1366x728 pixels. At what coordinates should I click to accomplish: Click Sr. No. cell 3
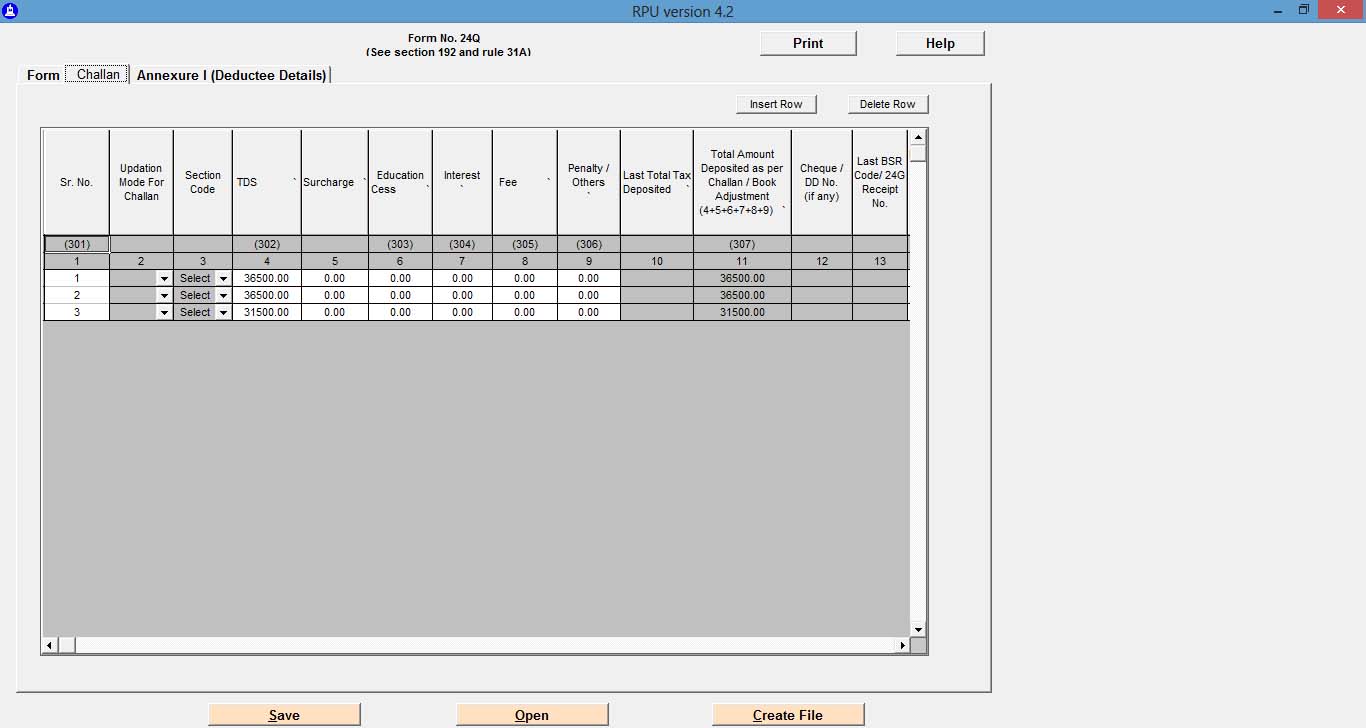point(77,313)
